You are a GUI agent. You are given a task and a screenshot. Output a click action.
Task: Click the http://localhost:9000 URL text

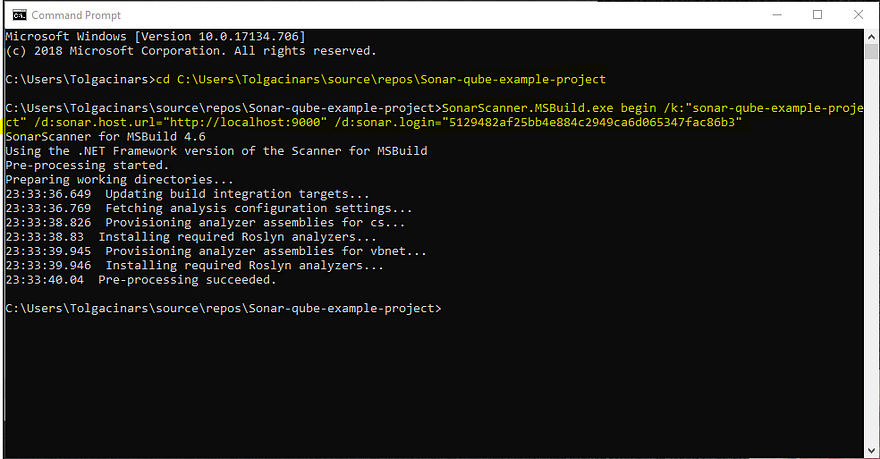point(245,122)
